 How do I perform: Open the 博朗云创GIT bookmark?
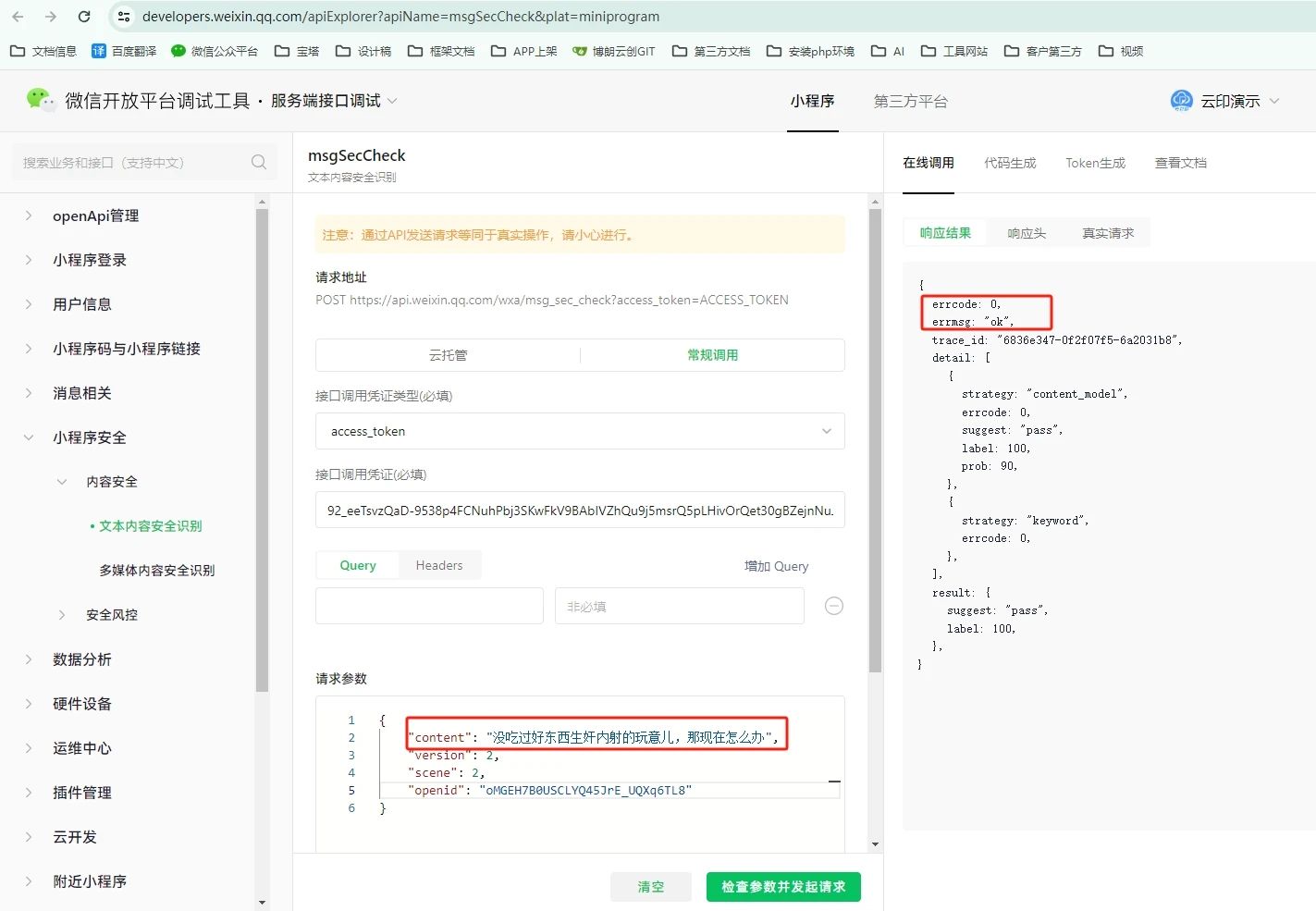coord(613,51)
